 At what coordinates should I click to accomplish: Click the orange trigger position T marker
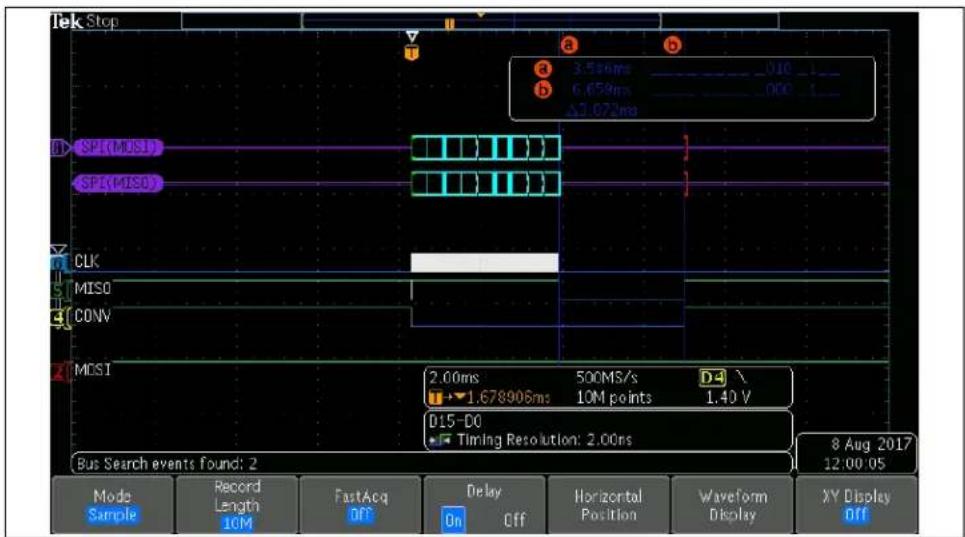pyautogui.click(x=412, y=54)
